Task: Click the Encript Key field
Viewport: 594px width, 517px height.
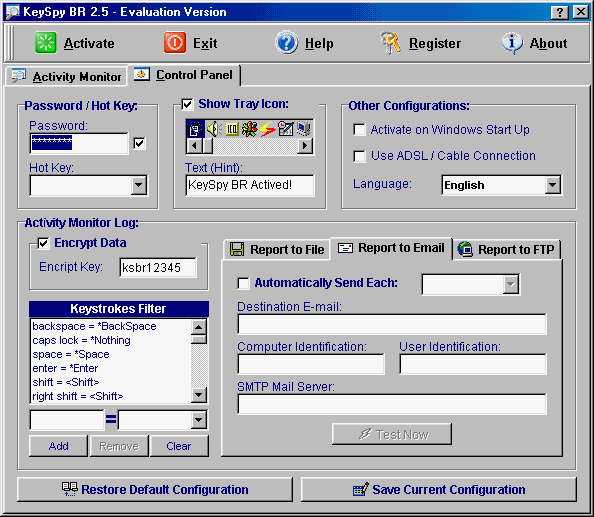Action: (x=158, y=267)
